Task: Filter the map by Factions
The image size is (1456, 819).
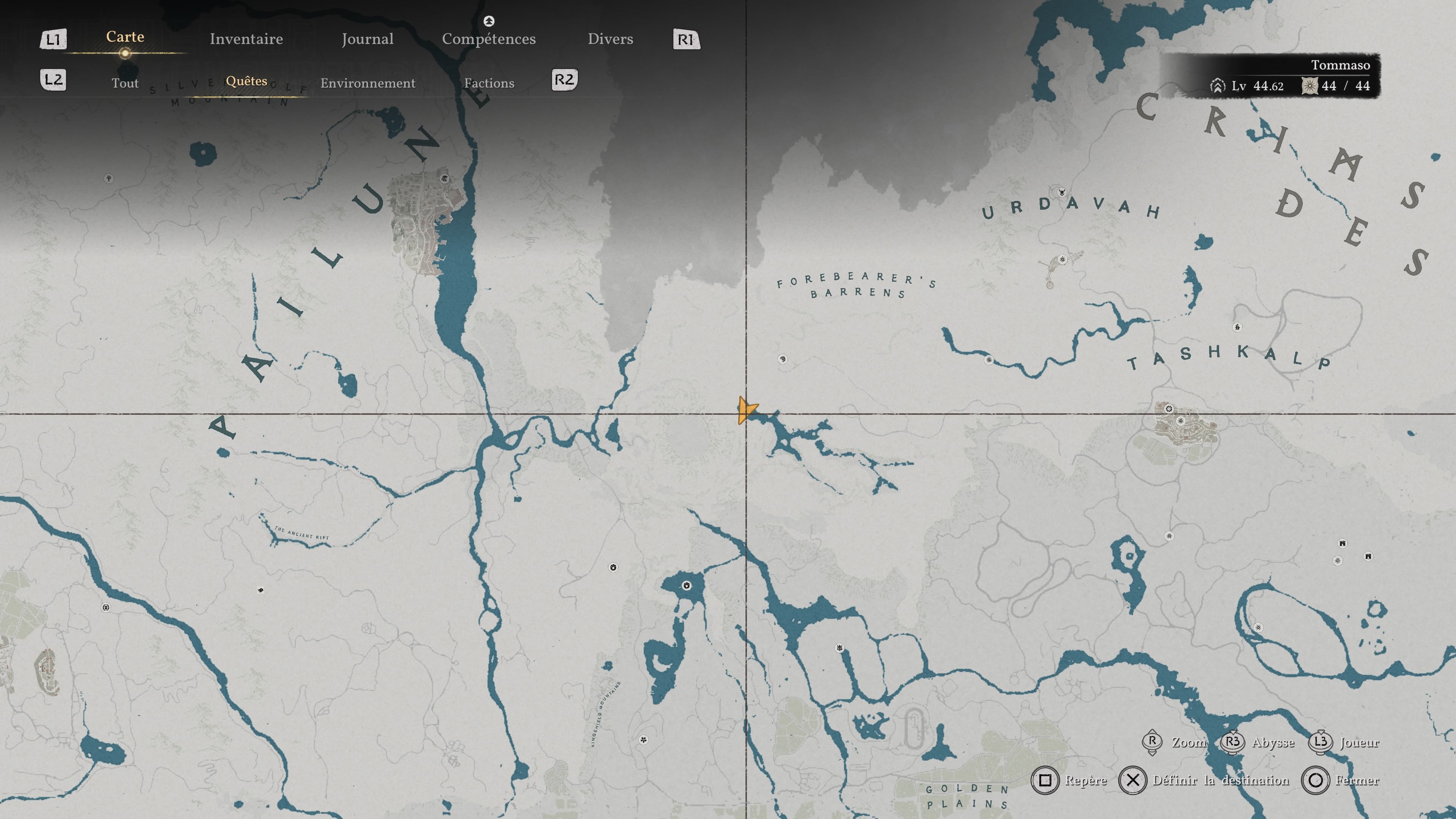Action: coord(490,83)
